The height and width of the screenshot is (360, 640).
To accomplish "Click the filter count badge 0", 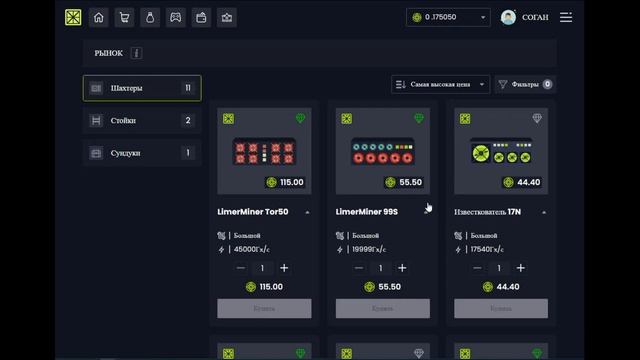I will click(x=547, y=84).
